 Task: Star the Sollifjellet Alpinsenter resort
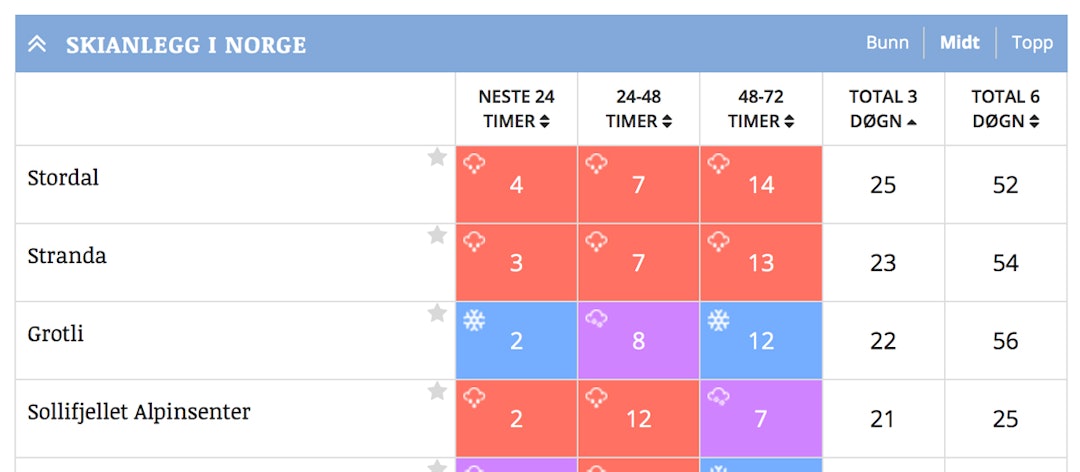click(437, 391)
